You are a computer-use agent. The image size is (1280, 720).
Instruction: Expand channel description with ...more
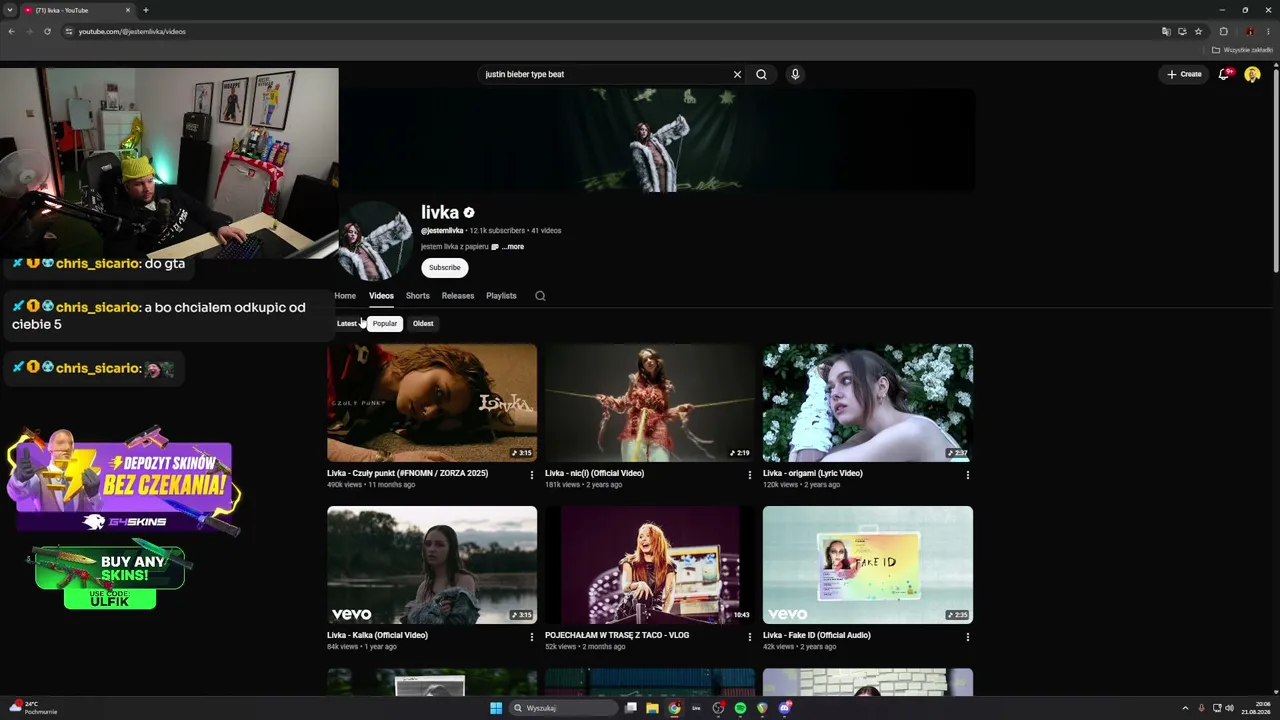coord(512,247)
